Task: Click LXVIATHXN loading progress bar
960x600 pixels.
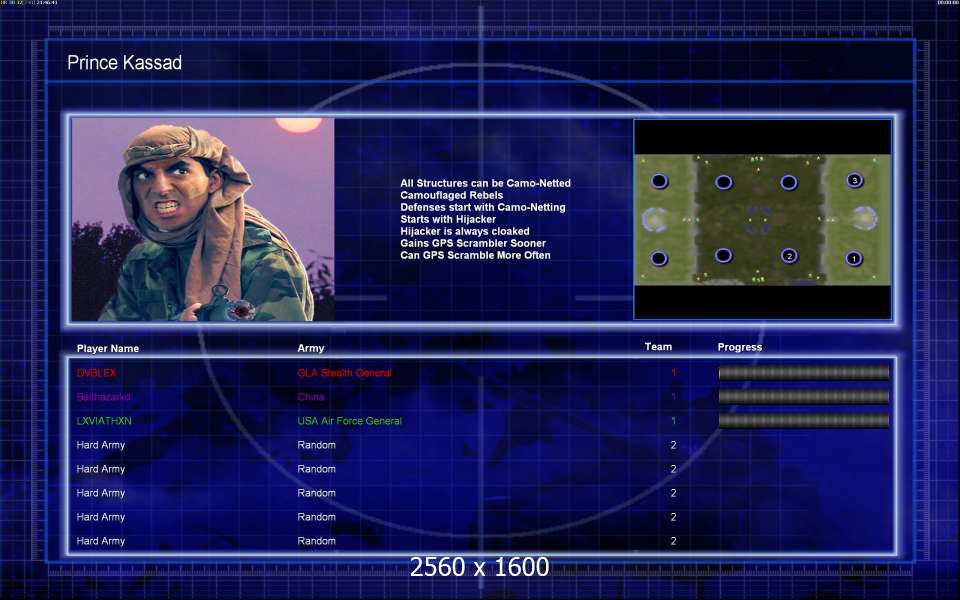Action: 803,420
